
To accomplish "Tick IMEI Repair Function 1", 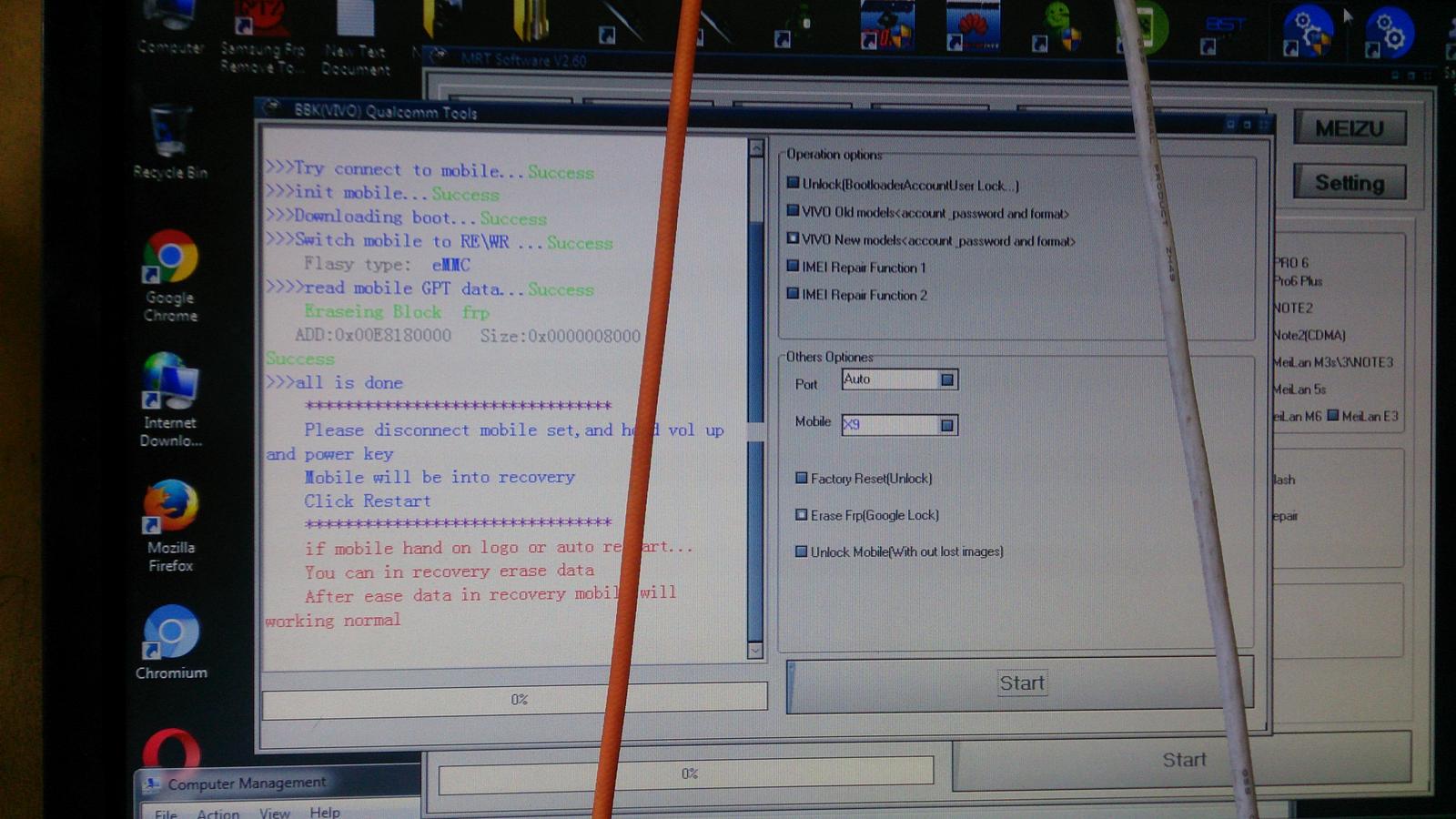I will click(793, 267).
